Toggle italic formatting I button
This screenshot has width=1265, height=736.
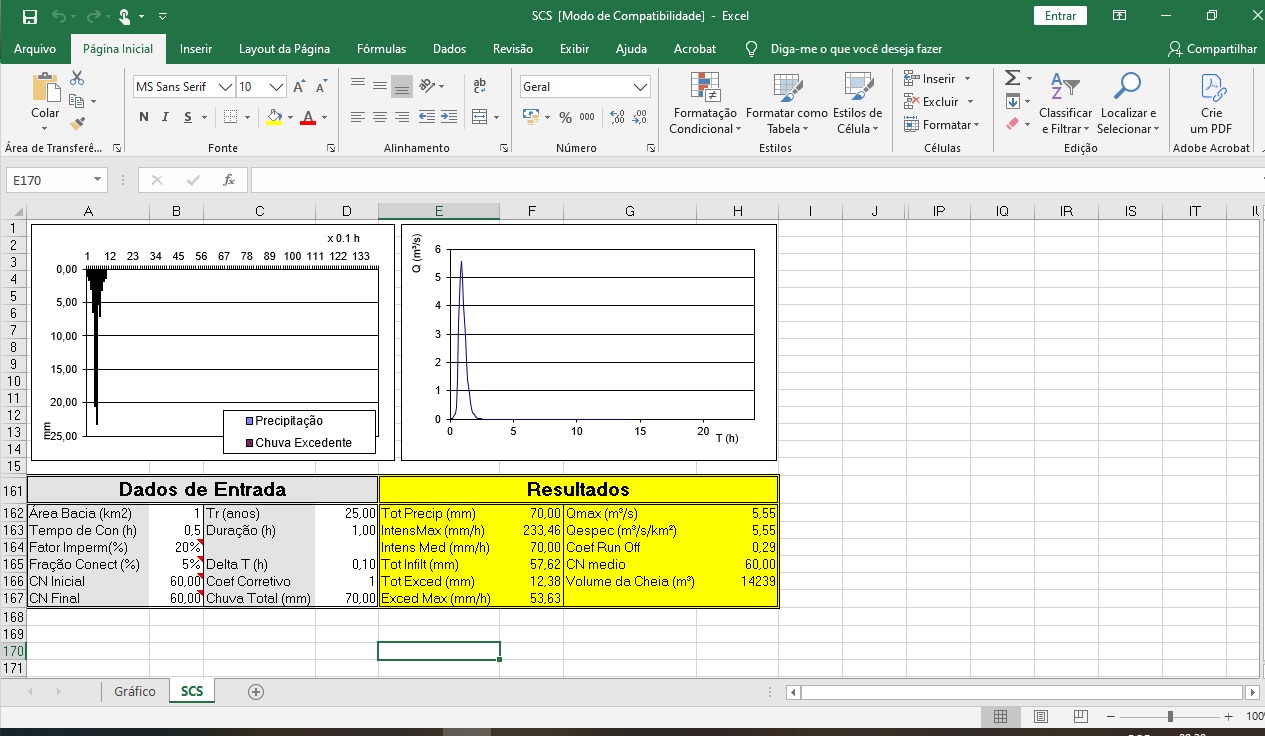click(166, 117)
